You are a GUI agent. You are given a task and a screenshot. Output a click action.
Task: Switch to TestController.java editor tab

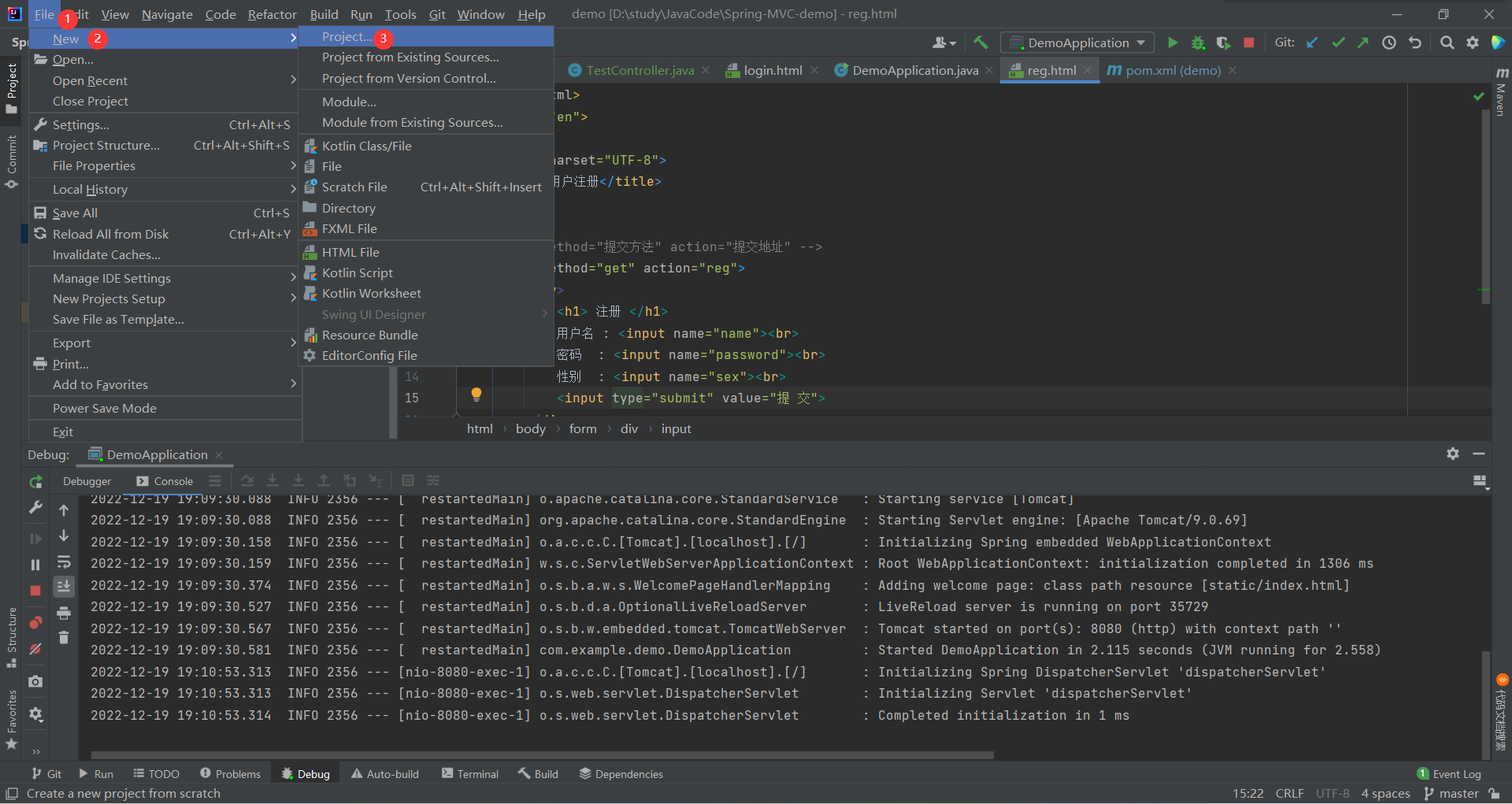coord(640,70)
